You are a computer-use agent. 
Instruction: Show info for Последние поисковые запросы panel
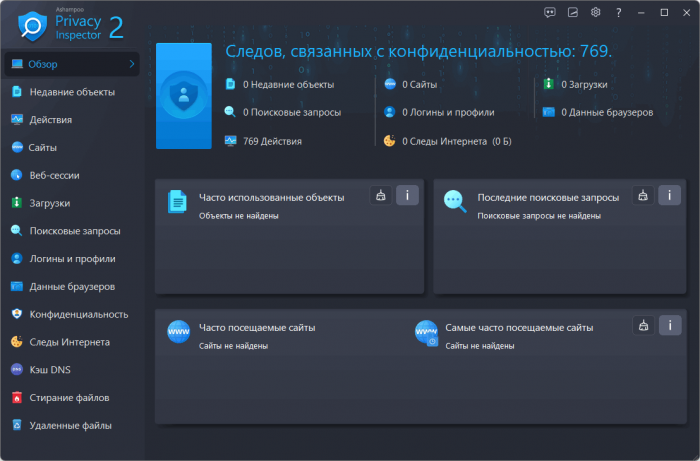coord(669,195)
